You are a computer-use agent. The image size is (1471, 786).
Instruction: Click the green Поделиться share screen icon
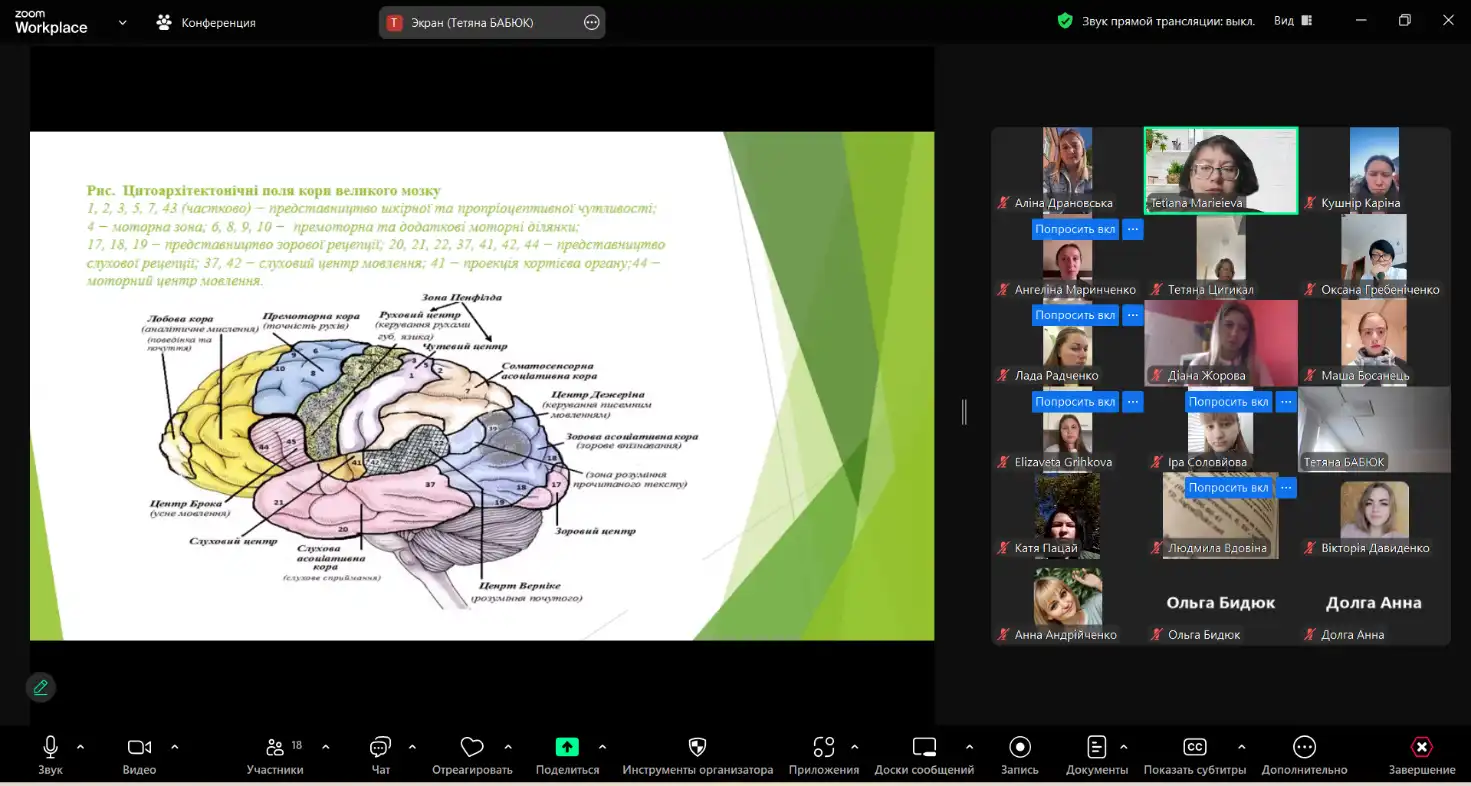pos(567,747)
